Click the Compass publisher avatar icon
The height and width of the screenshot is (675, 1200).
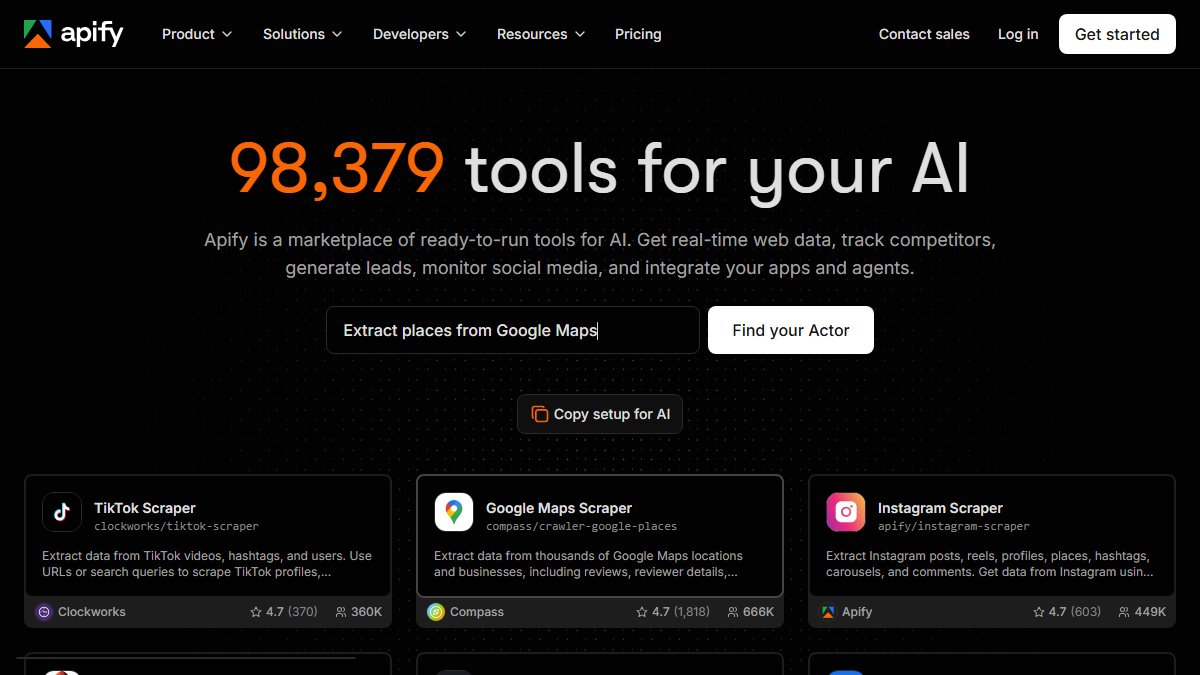(x=436, y=612)
